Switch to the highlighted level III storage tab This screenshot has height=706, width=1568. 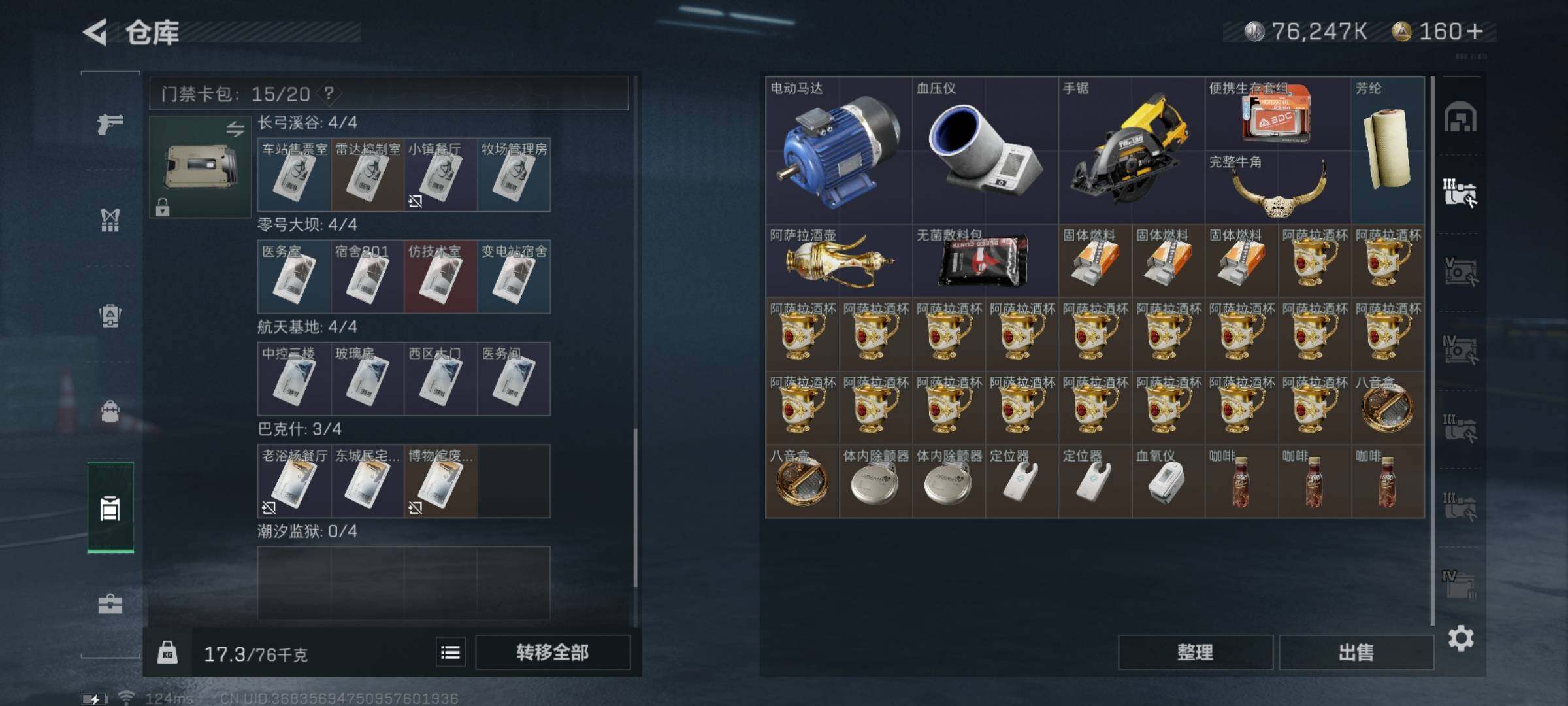(x=1460, y=192)
